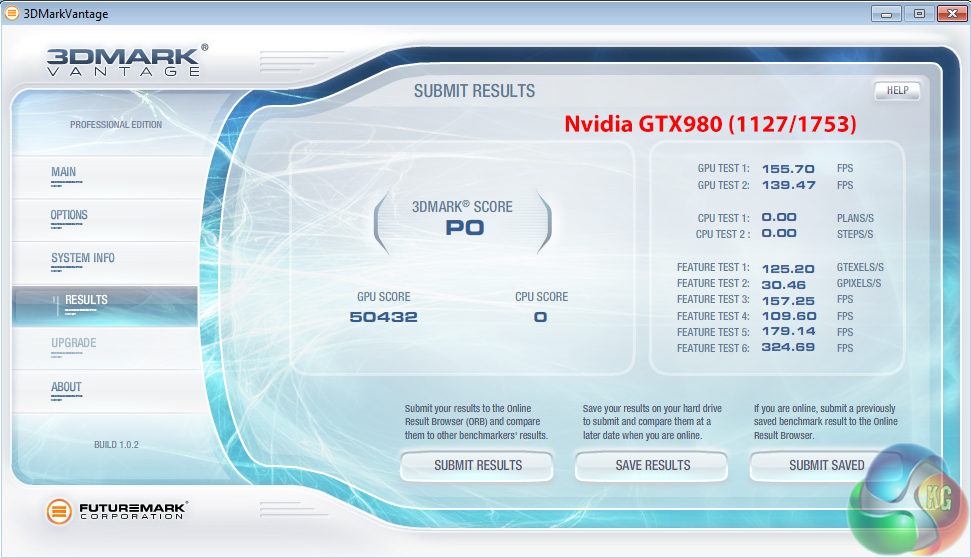Click the 3DMark Vantage logo
Image resolution: width=971 pixels, height=558 pixels.
coord(128,60)
